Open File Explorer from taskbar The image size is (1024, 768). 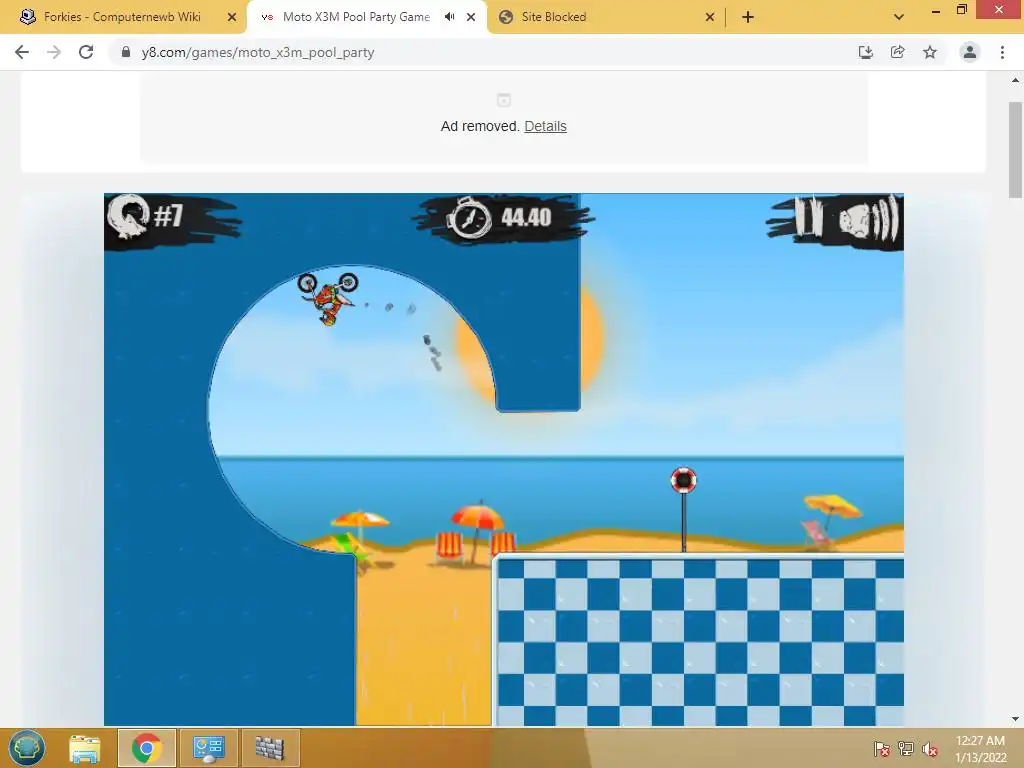[x=85, y=748]
